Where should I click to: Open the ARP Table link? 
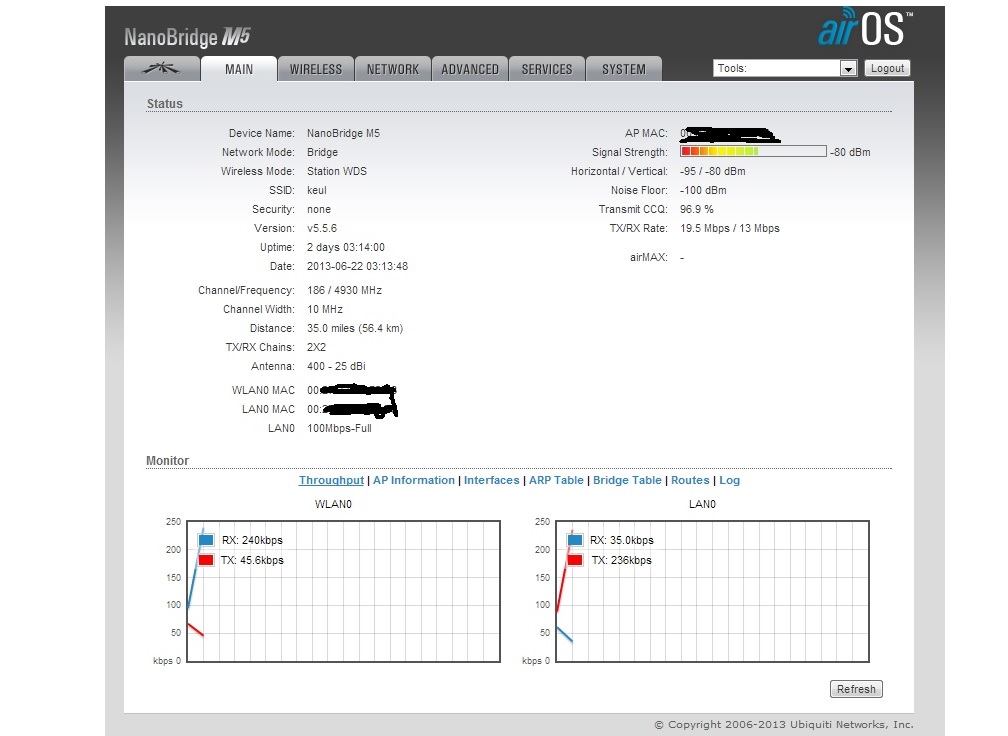tap(556, 480)
